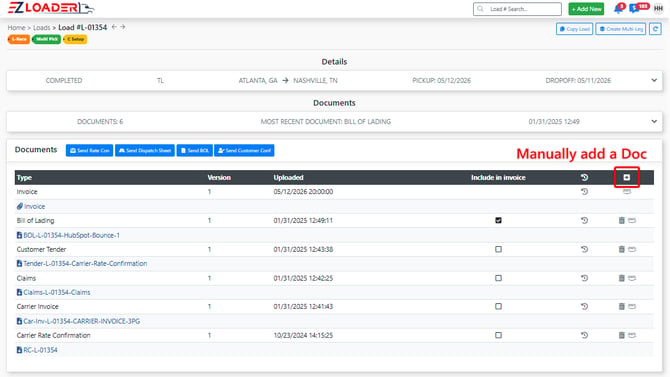Click the refresh icon button near Create Multi Leg
The width and height of the screenshot is (670, 377).
655,29
